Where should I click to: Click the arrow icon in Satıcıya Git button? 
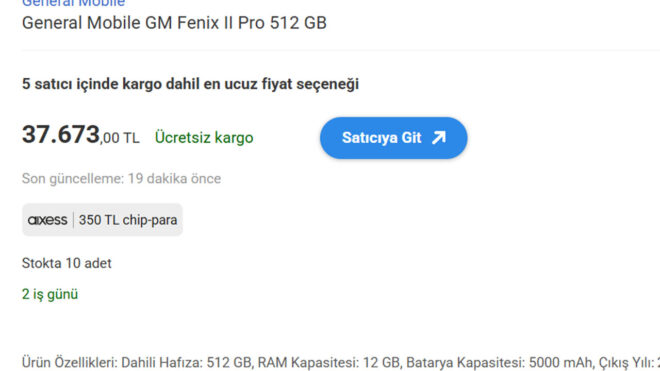pos(439,138)
